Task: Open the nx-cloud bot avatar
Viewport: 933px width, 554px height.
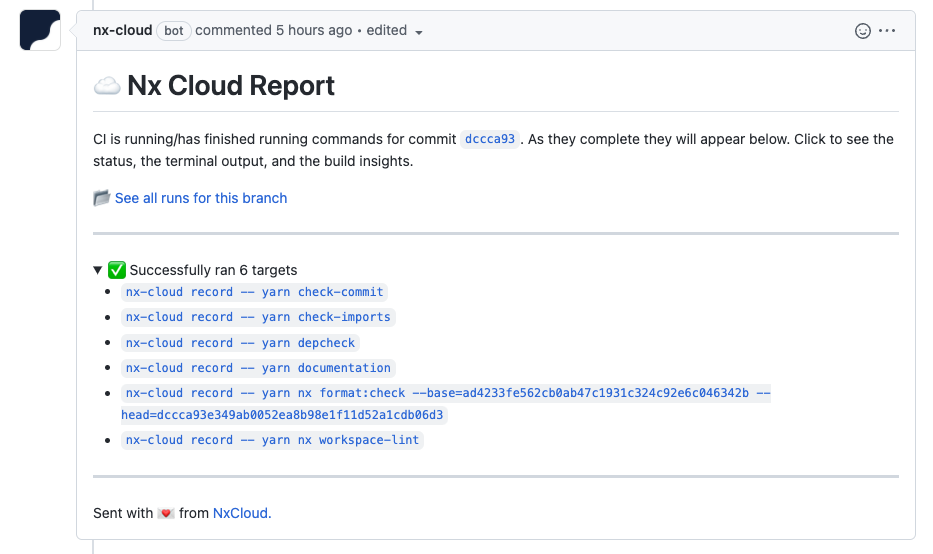Action: [x=40, y=31]
